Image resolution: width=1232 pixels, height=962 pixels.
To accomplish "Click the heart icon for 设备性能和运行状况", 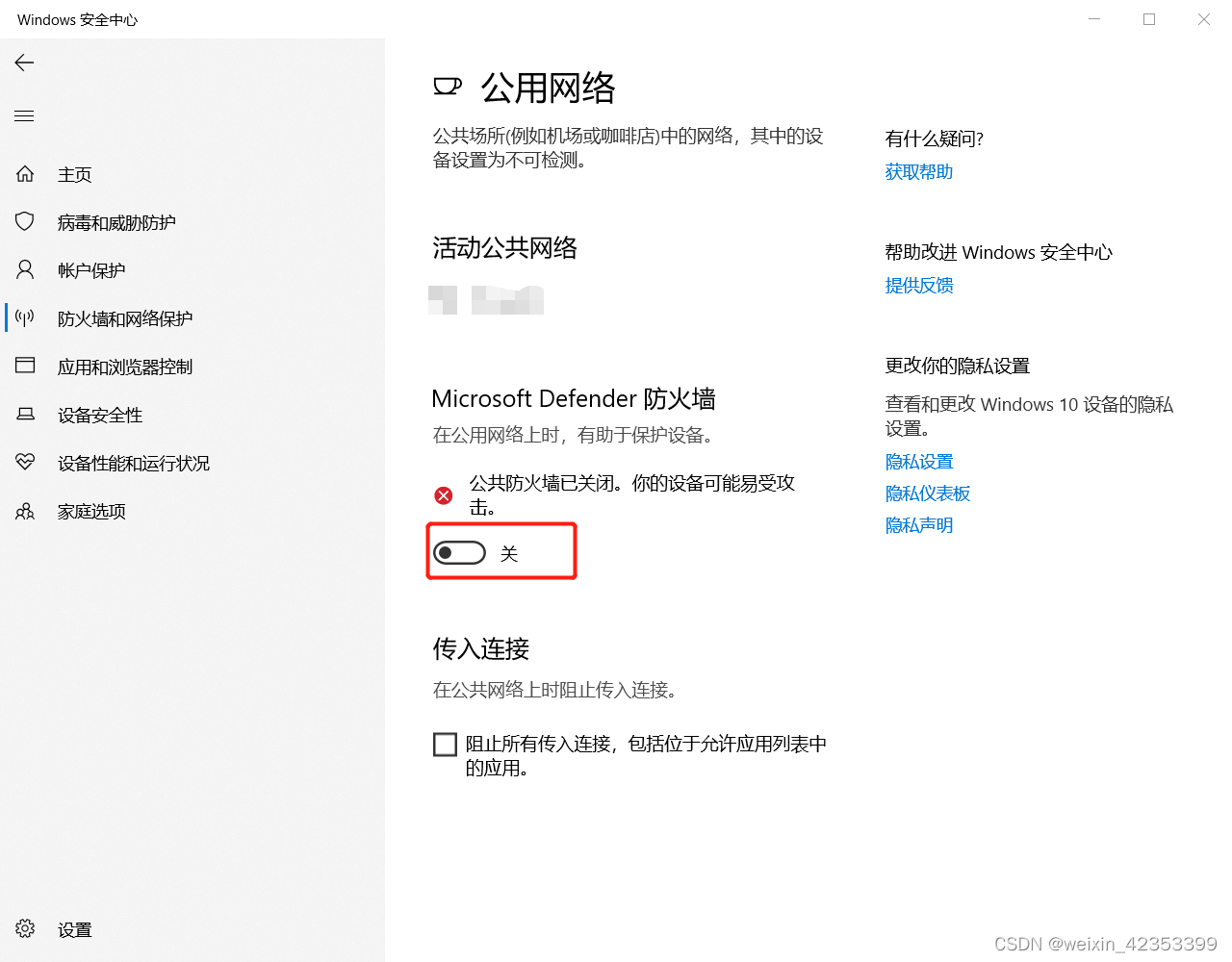I will pos(25,462).
